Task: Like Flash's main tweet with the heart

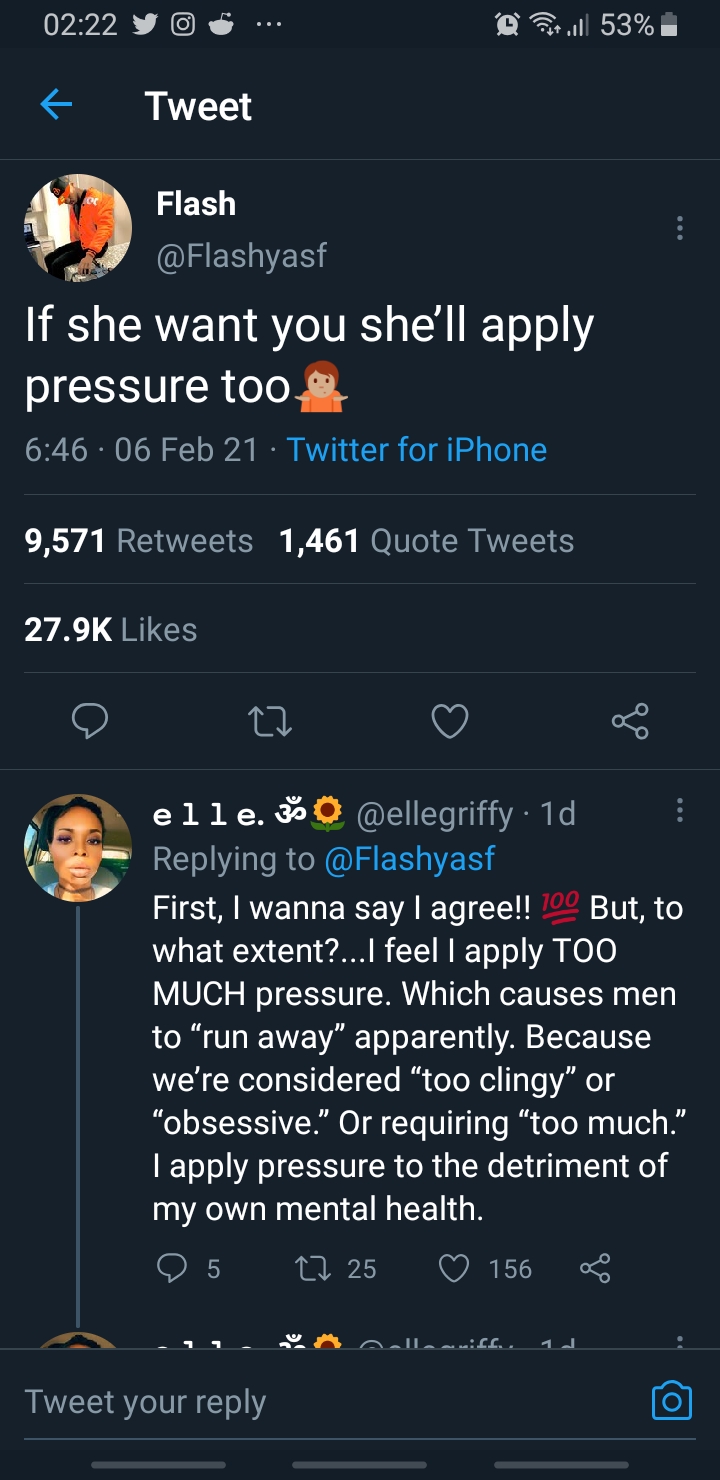Action: (x=449, y=721)
